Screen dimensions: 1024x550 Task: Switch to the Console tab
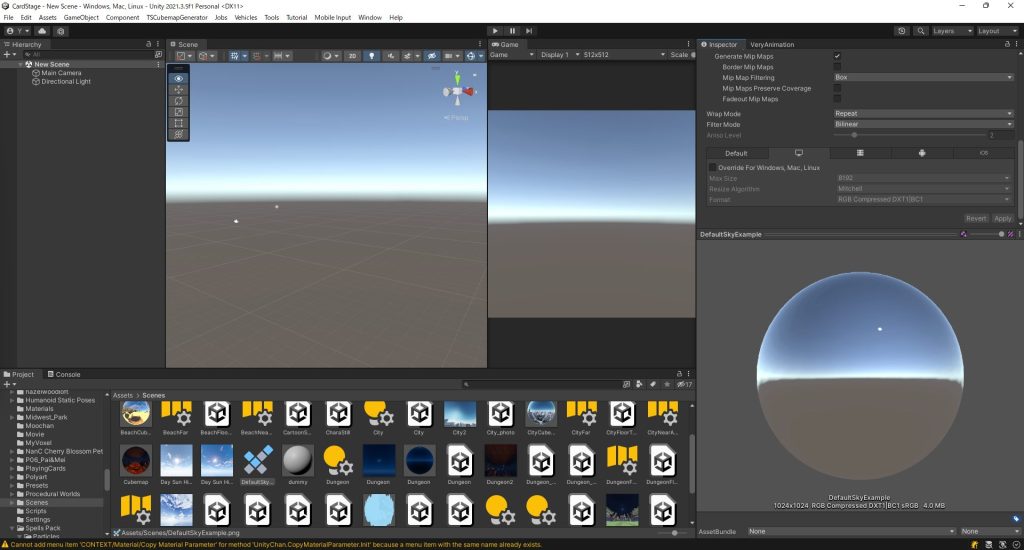(64, 374)
